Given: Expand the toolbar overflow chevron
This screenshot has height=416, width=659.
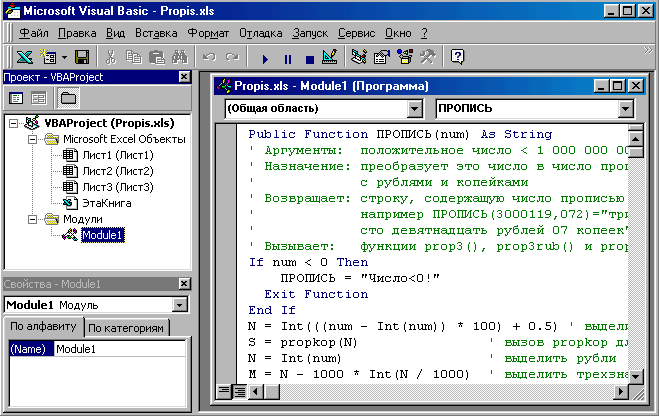Looking at the screenshot, I should pos(648,51).
